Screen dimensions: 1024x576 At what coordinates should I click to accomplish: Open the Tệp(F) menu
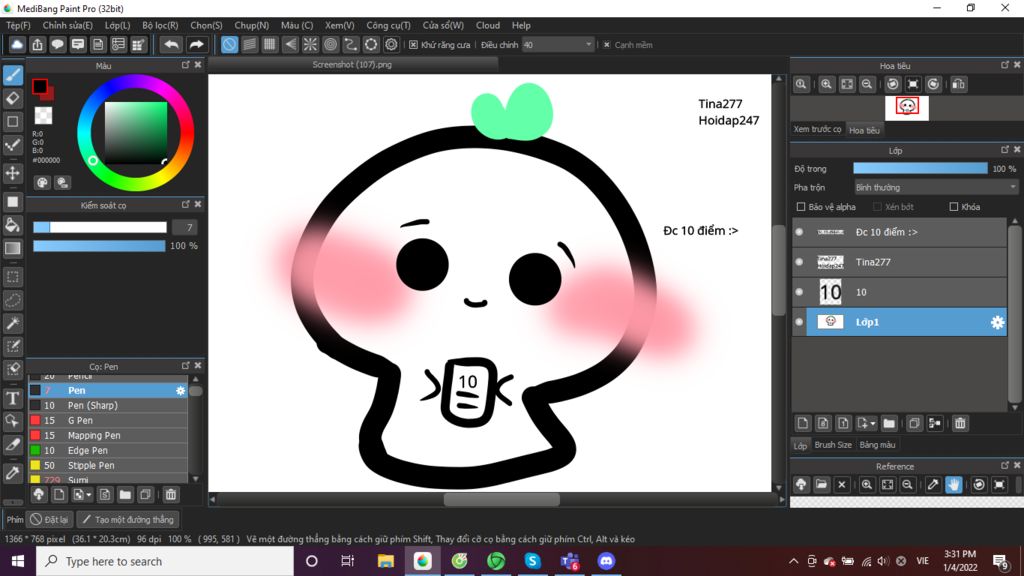(x=18, y=25)
